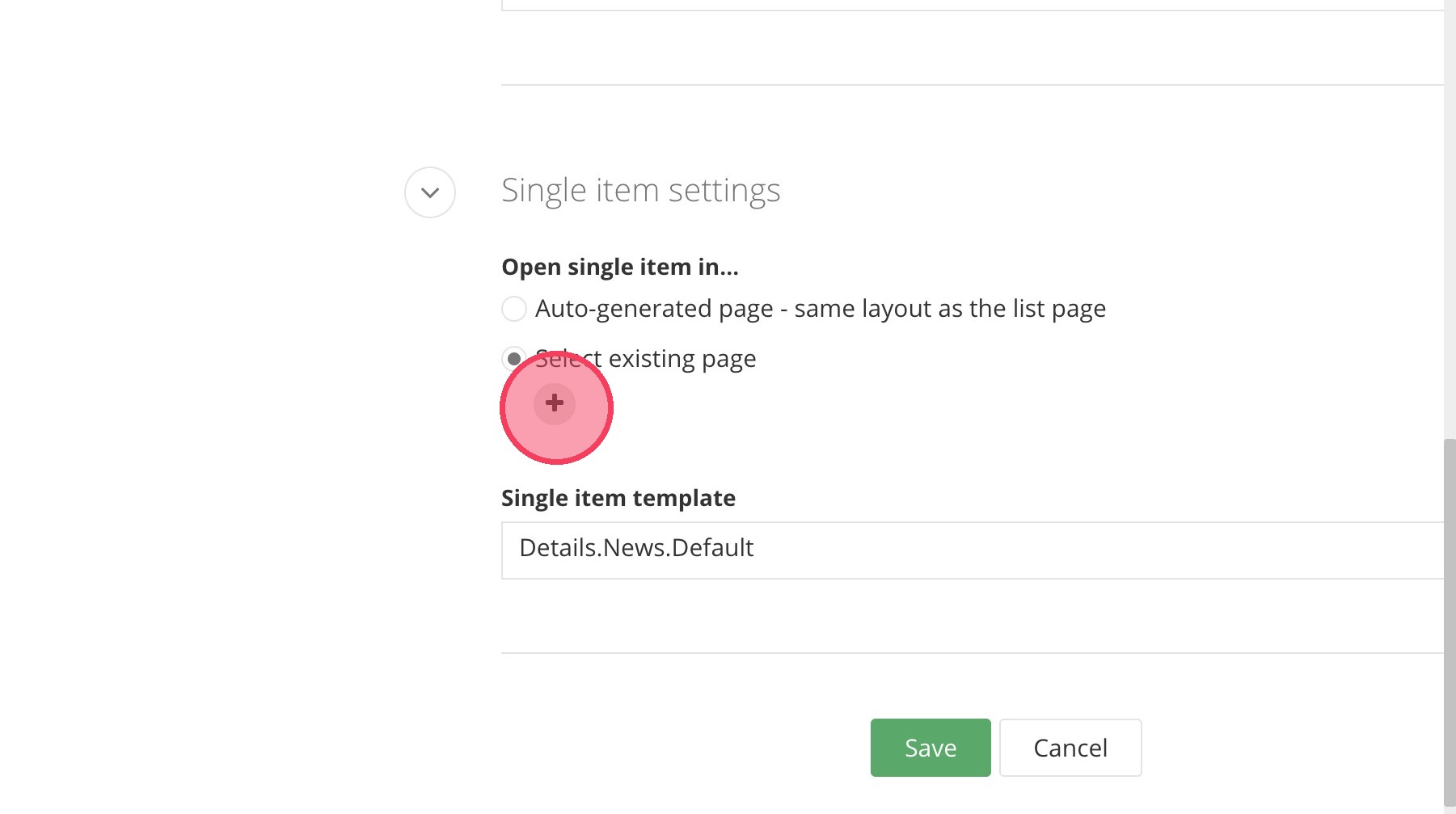Click the Single item settings heading
Screen dimensions: 1456x814
(x=640, y=191)
